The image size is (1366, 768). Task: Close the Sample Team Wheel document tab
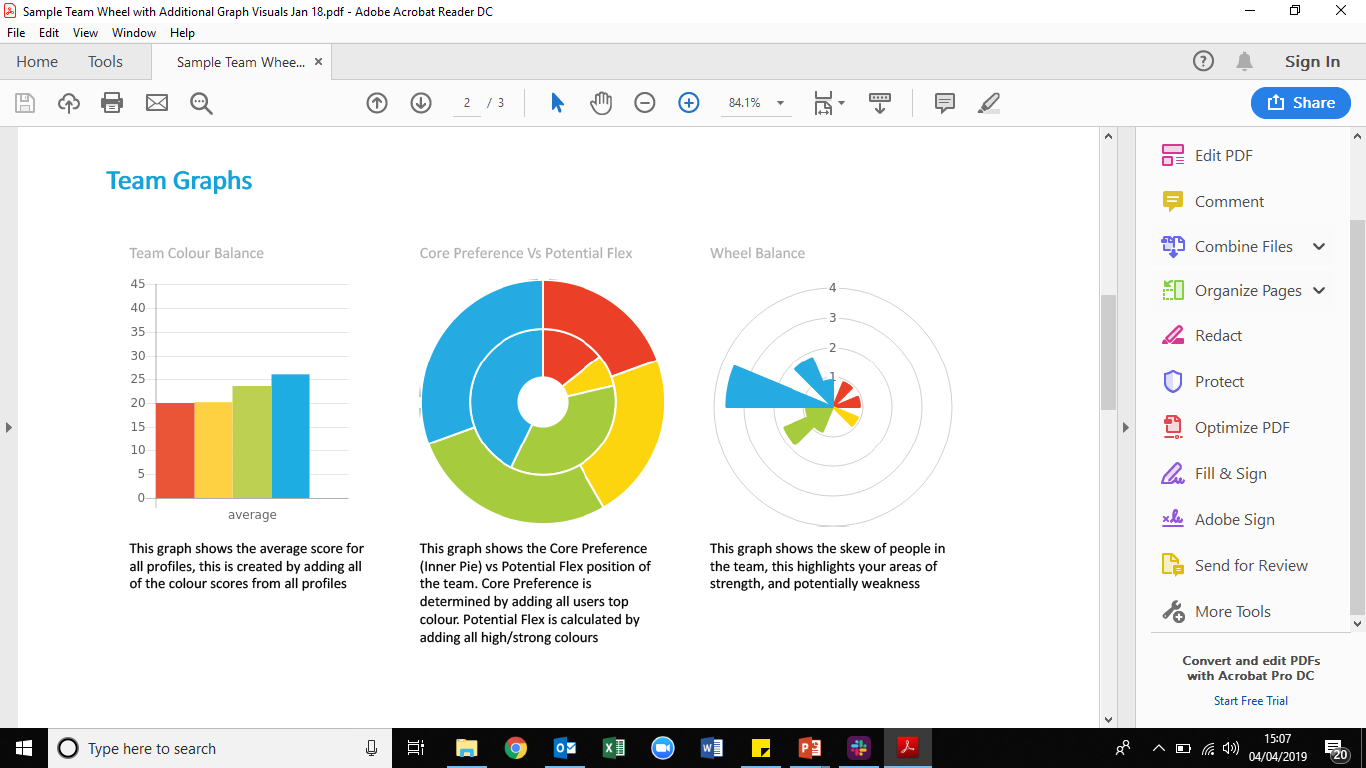319,62
